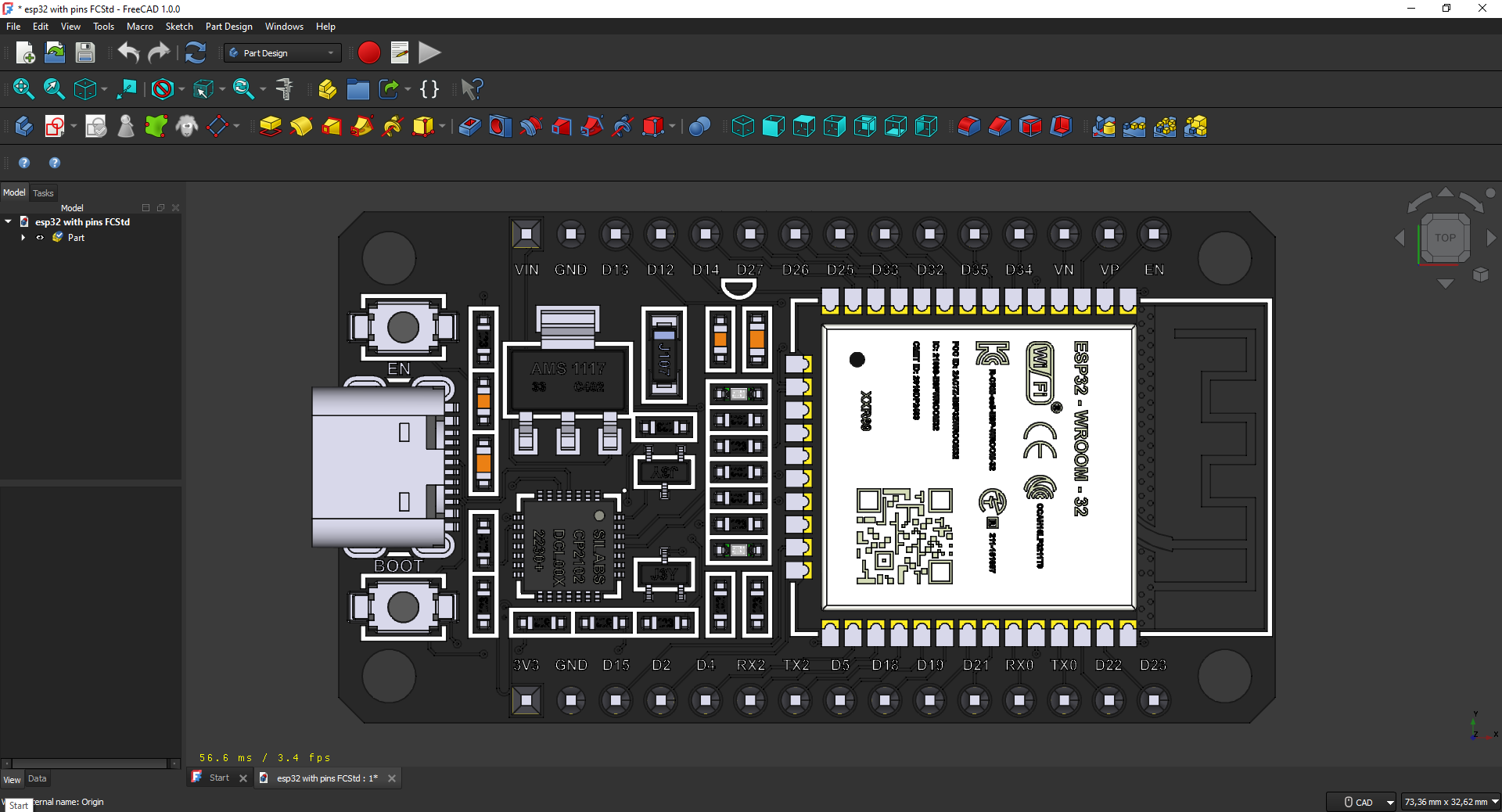
Task: Expand the Part tree item
Action: pyautogui.click(x=23, y=238)
